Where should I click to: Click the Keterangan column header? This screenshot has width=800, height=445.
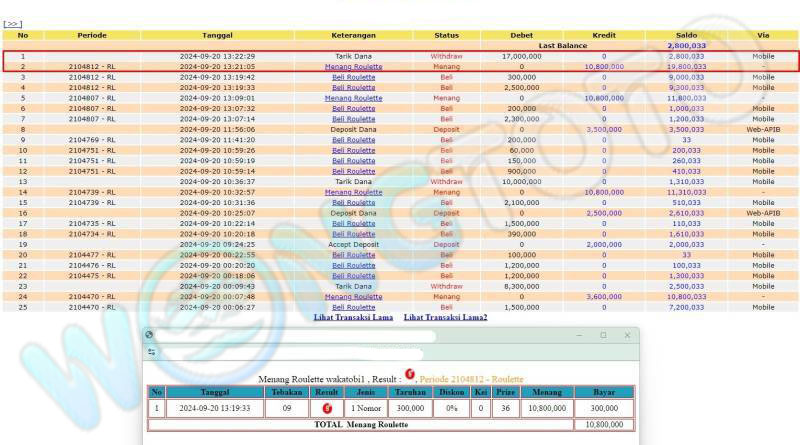(353, 35)
